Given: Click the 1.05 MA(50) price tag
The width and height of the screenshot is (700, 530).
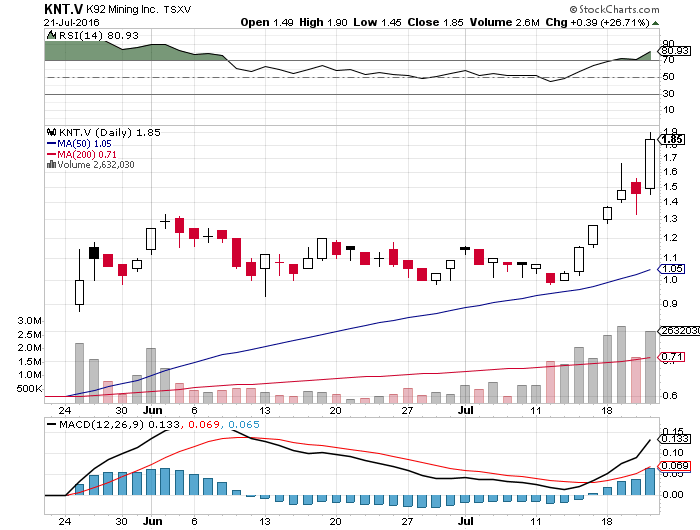Looking at the screenshot, I should point(671,269).
